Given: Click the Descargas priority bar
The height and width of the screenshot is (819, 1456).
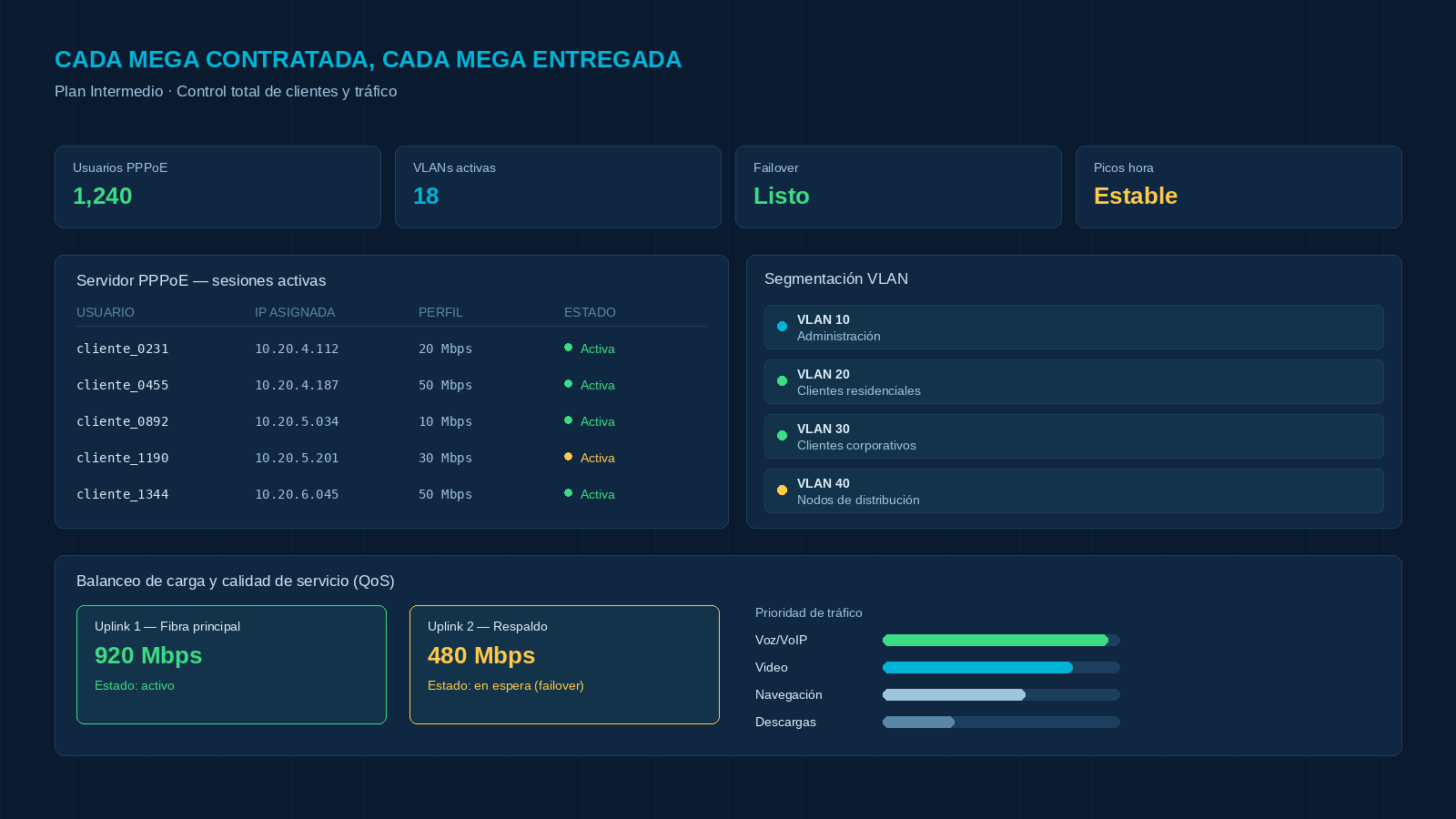Looking at the screenshot, I should pos(1001,723).
